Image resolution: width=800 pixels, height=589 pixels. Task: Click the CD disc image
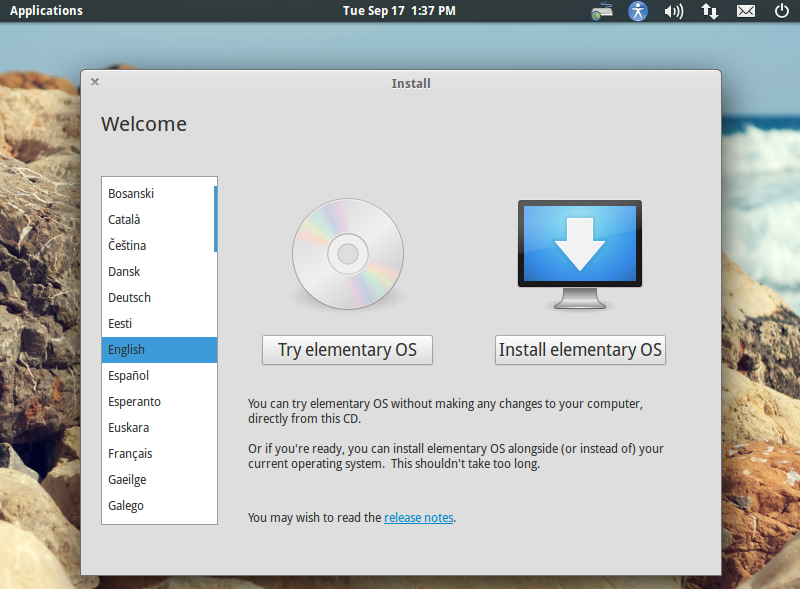[x=348, y=254]
